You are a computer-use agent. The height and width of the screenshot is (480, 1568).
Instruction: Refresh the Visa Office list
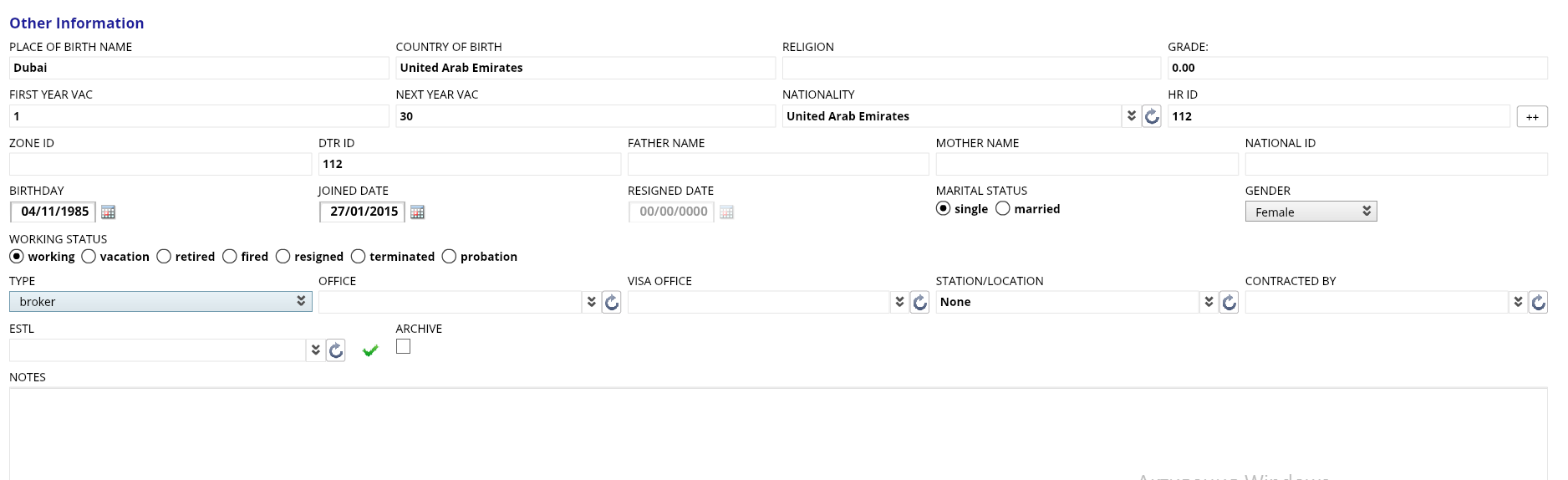(919, 302)
